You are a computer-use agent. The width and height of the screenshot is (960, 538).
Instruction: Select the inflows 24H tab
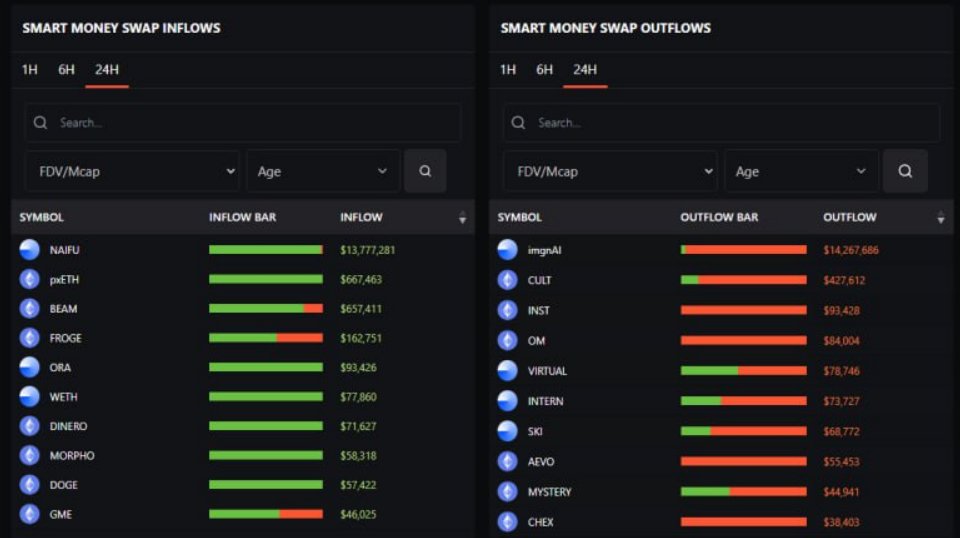tap(107, 70)
